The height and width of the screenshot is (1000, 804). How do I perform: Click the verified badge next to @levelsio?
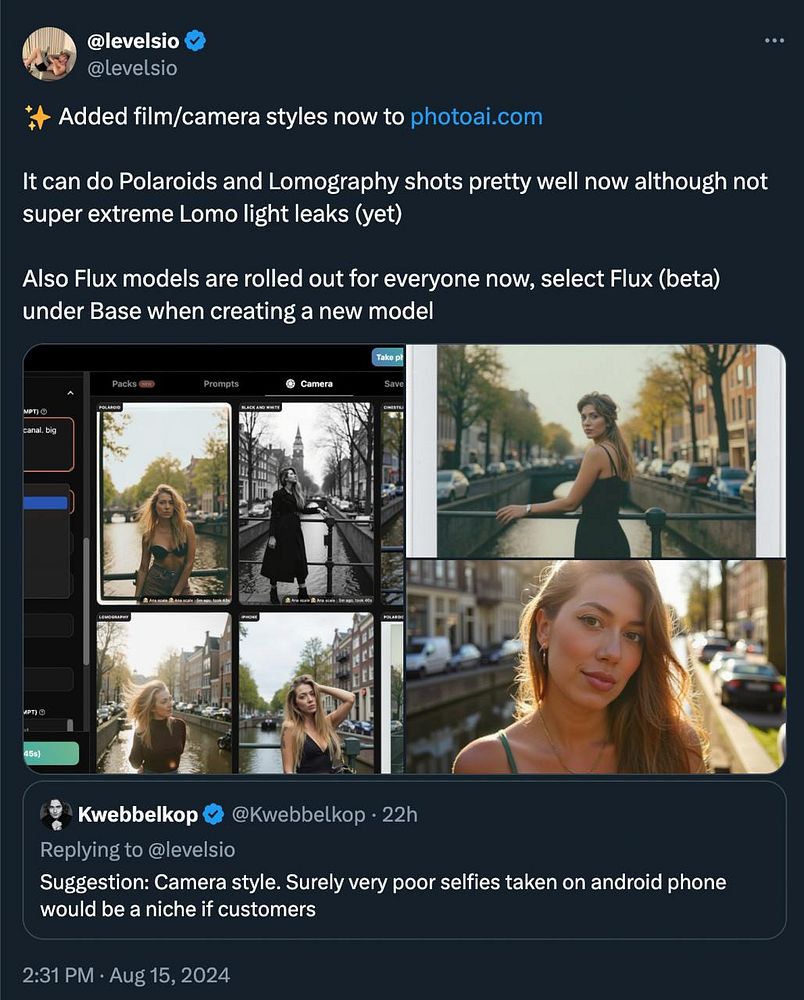coord(196,41)
